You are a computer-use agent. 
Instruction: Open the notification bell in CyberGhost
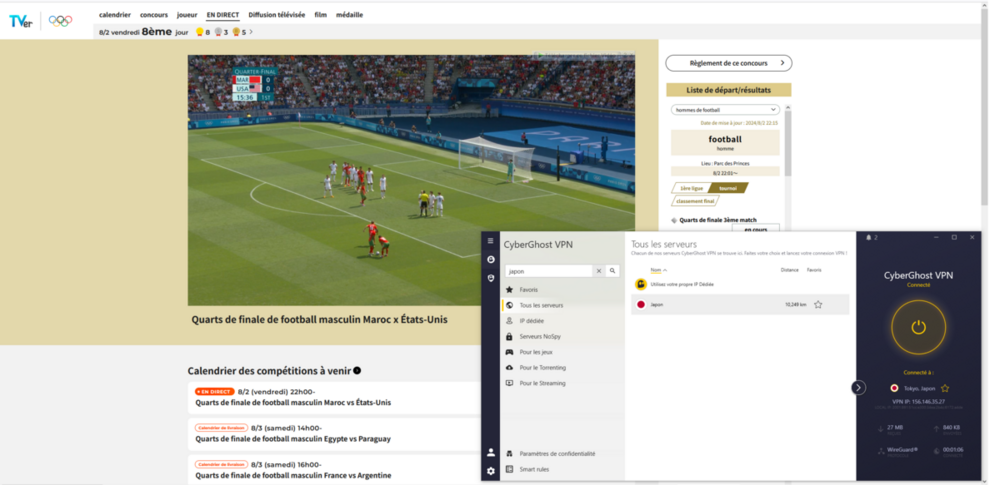point(869,237)
